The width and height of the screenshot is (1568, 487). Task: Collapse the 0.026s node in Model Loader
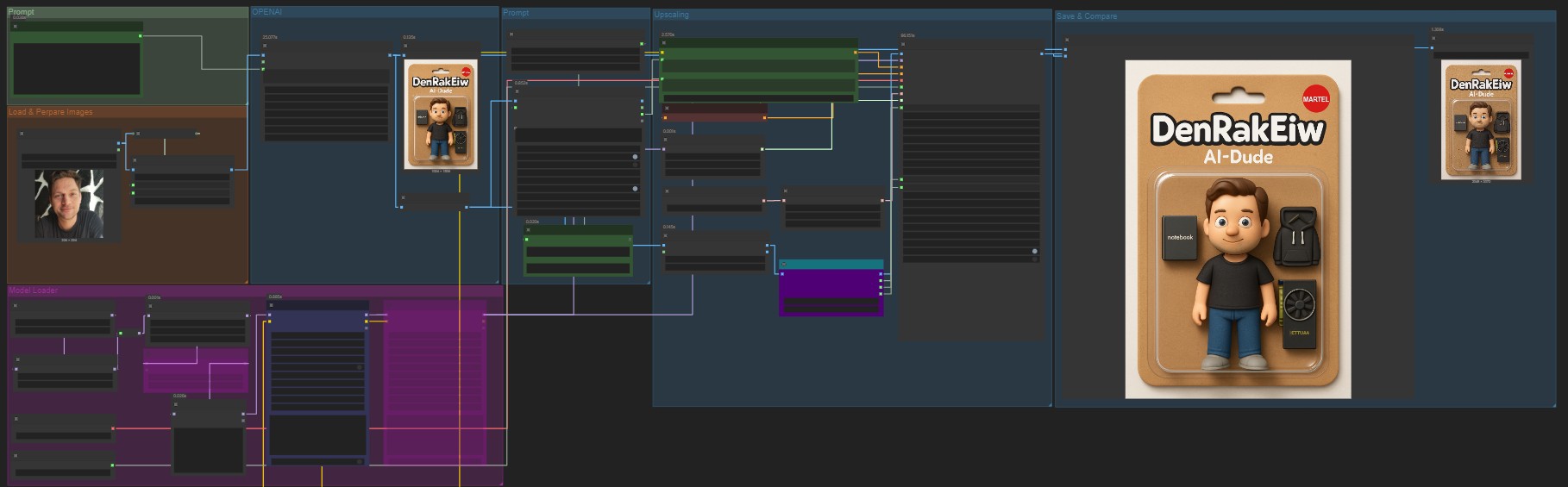pos(176,403)
